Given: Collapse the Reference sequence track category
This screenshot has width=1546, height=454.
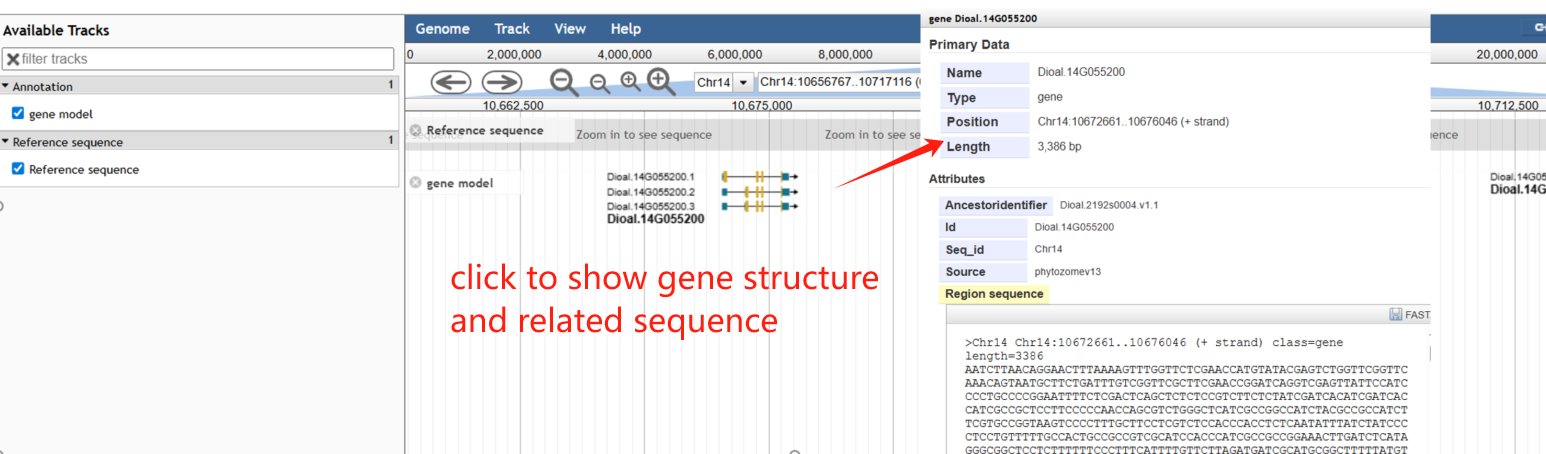Looking at the screenshot, I should coord(6,142).
